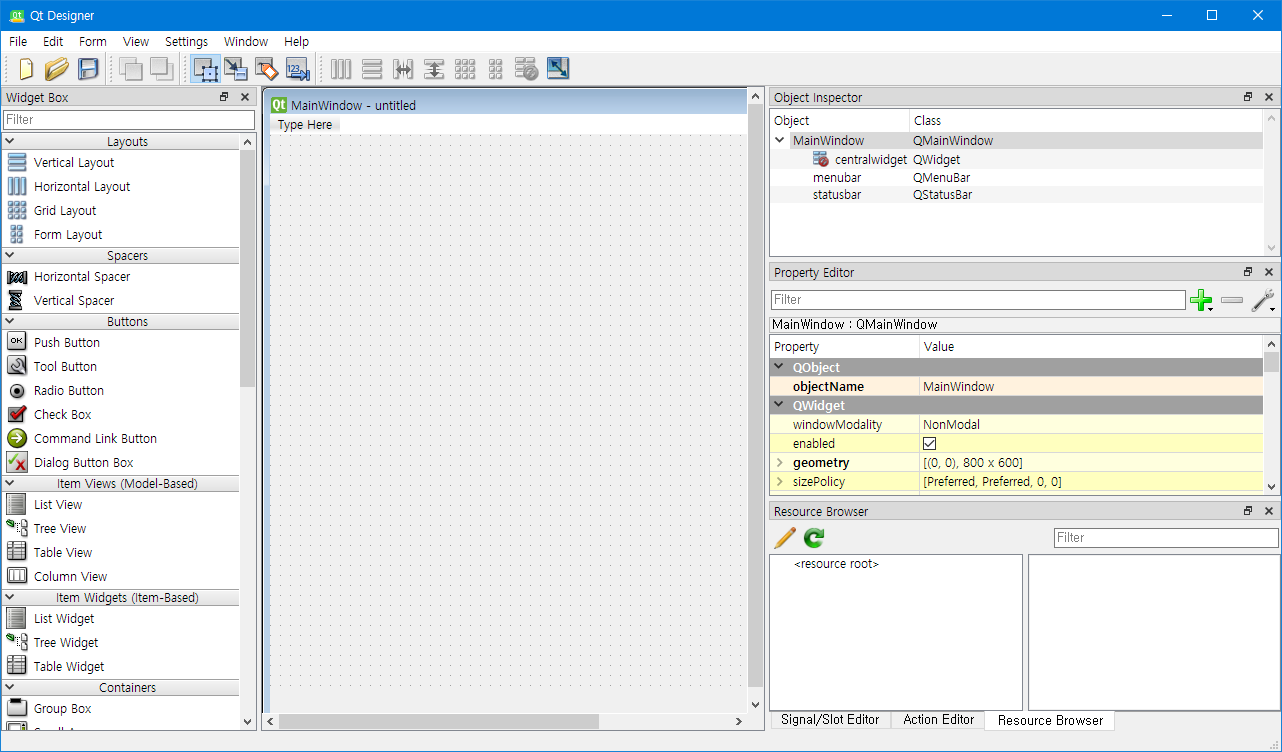The height and width of the screenshot is (752, 1282).
Task: Click the pencil Edit Resources icon
Action: tap(786, 538)
